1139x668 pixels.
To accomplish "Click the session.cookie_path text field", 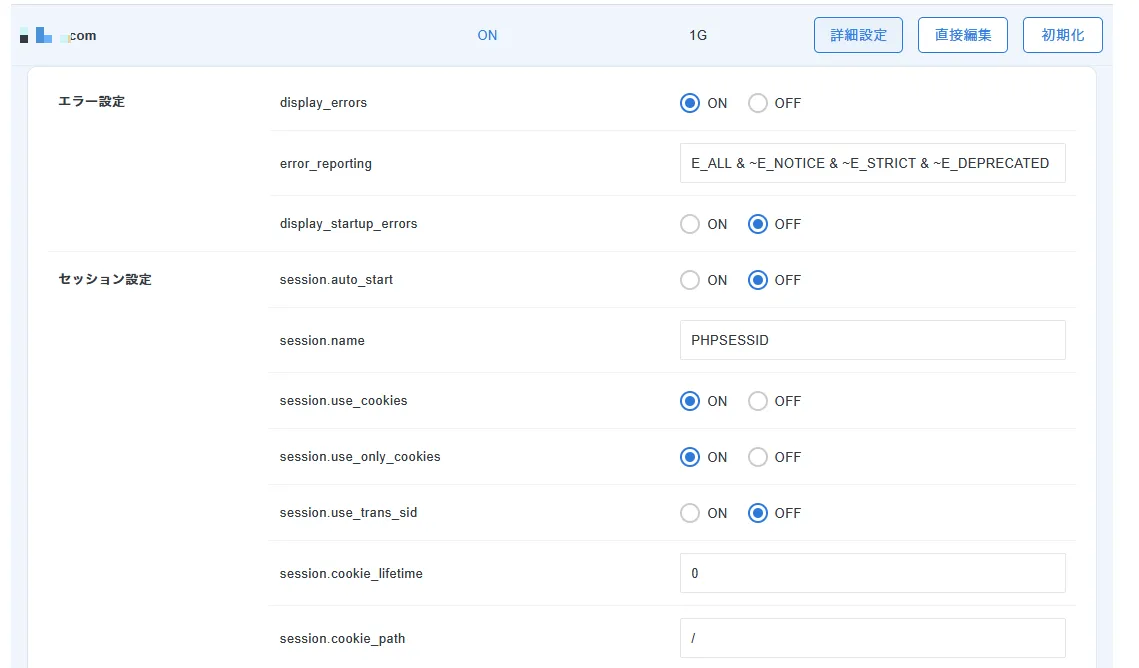I will click(x=872, y=638).
